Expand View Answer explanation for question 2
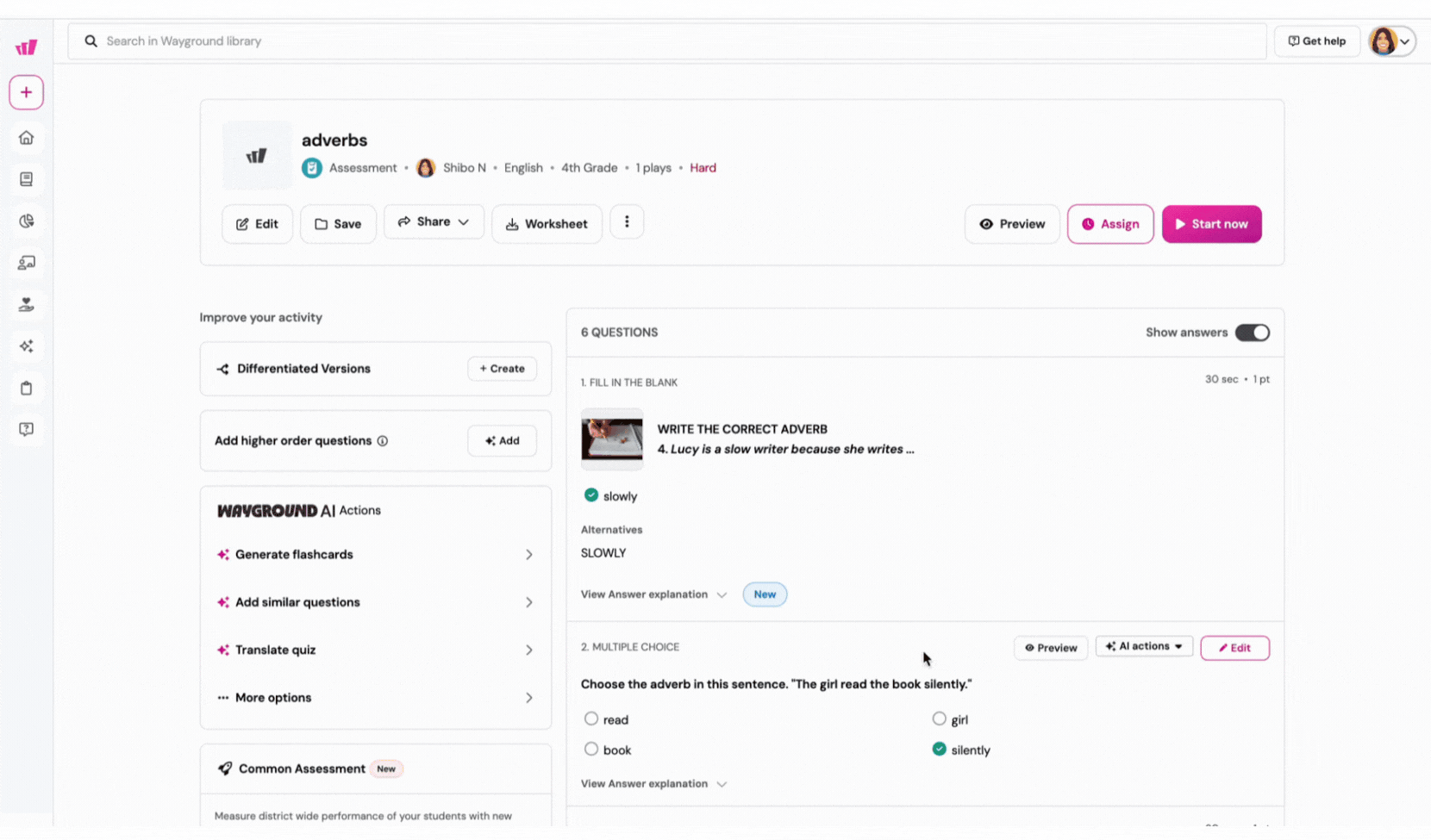The width and height of the screenshot is (1431, 840). click(654, 784)
